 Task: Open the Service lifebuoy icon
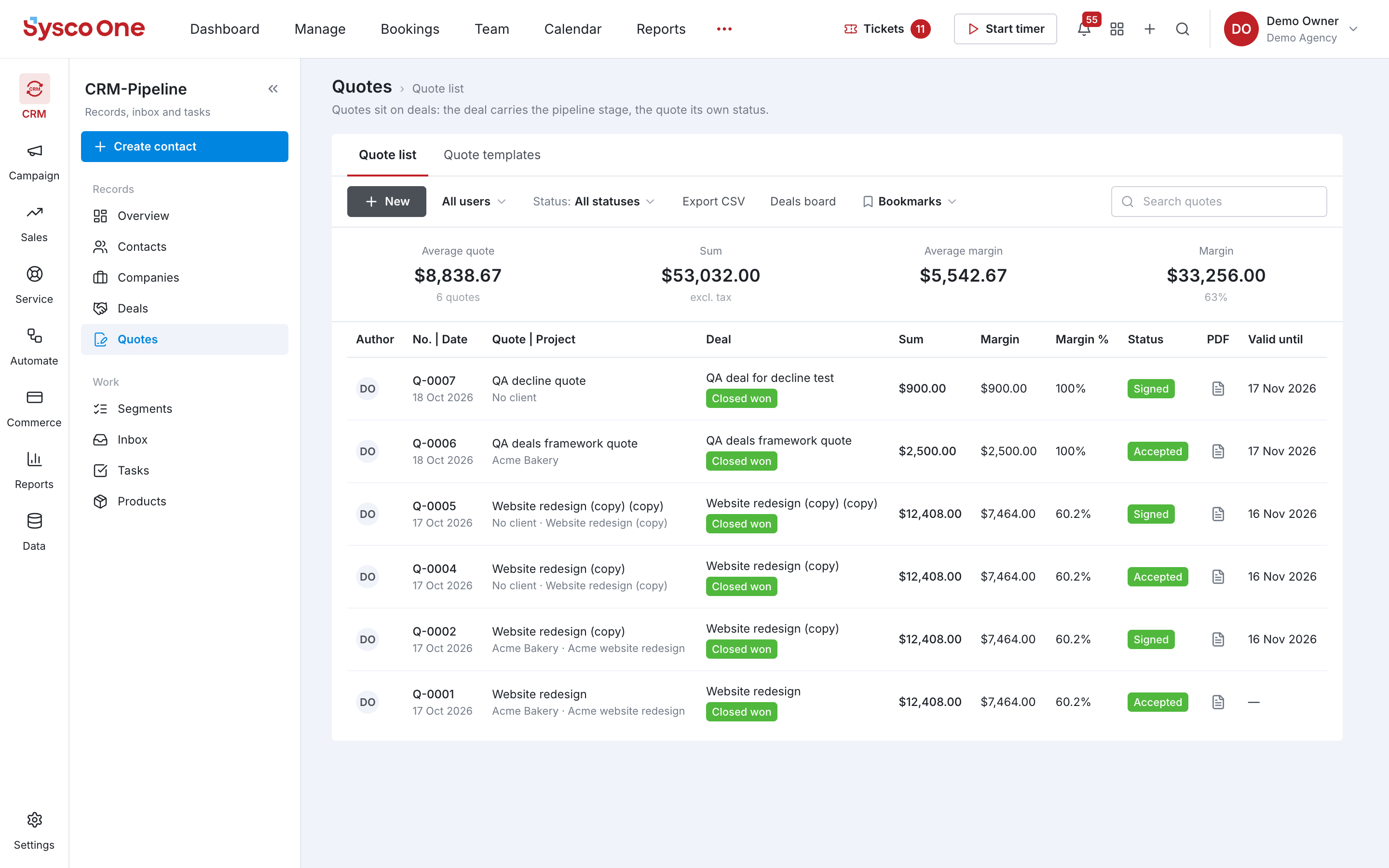click(x=34, y=274)
